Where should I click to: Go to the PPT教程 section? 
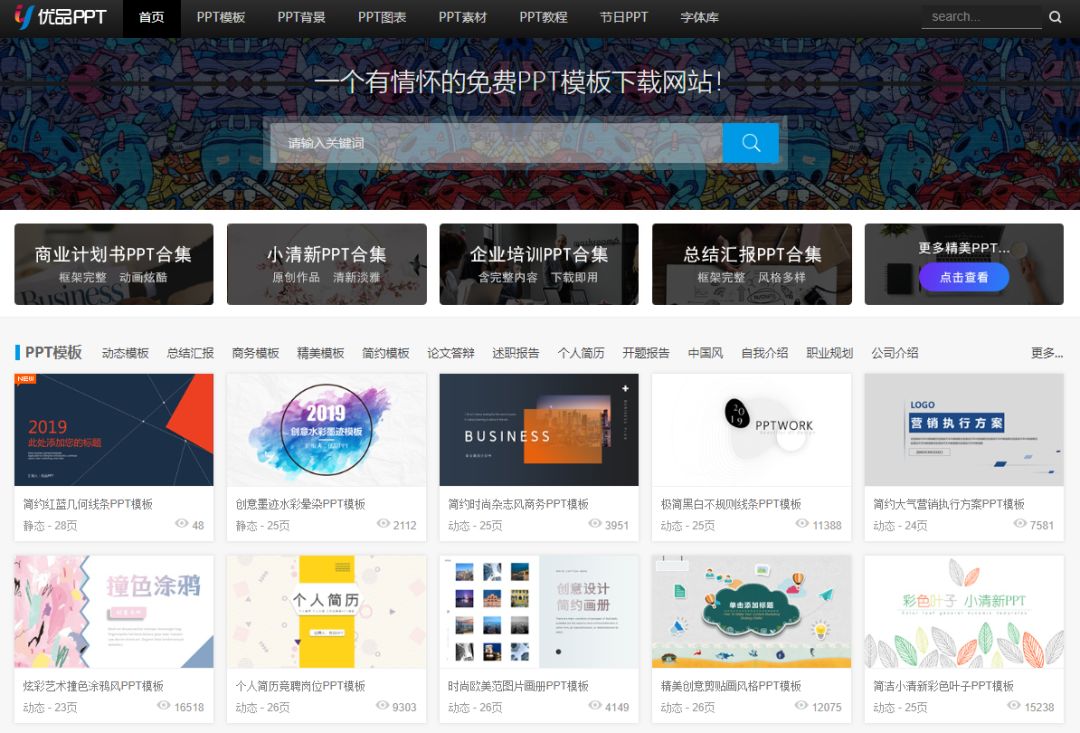coord(543,17)
